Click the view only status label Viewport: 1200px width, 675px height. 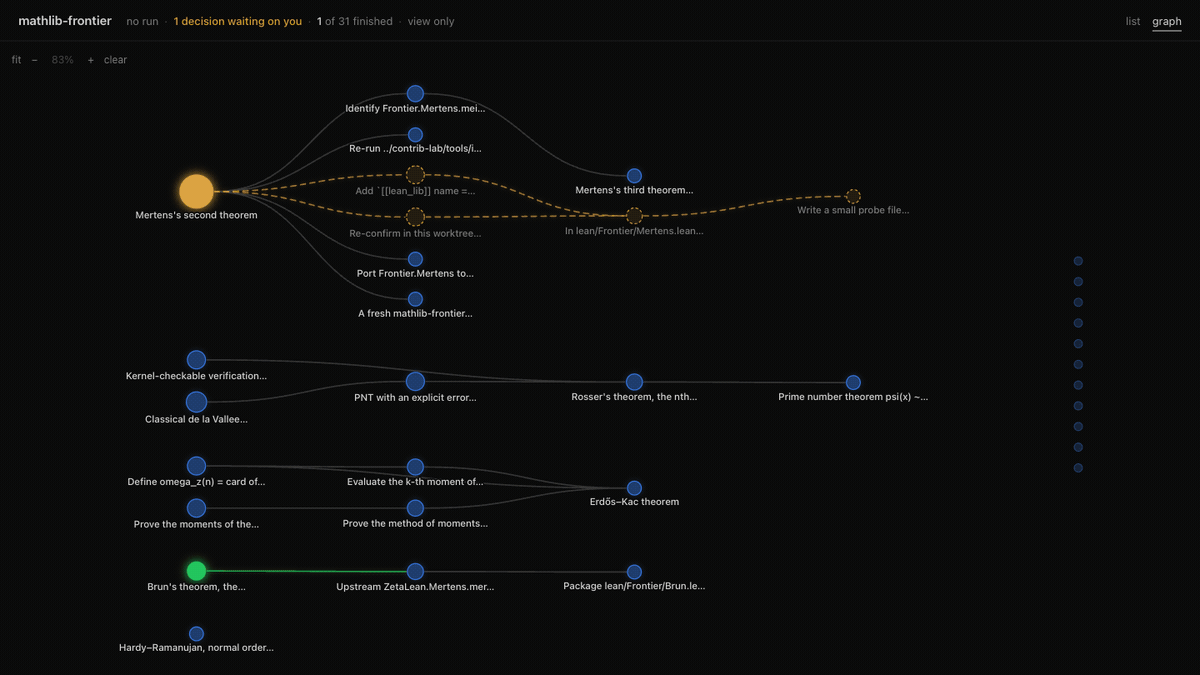pos(431,21)
